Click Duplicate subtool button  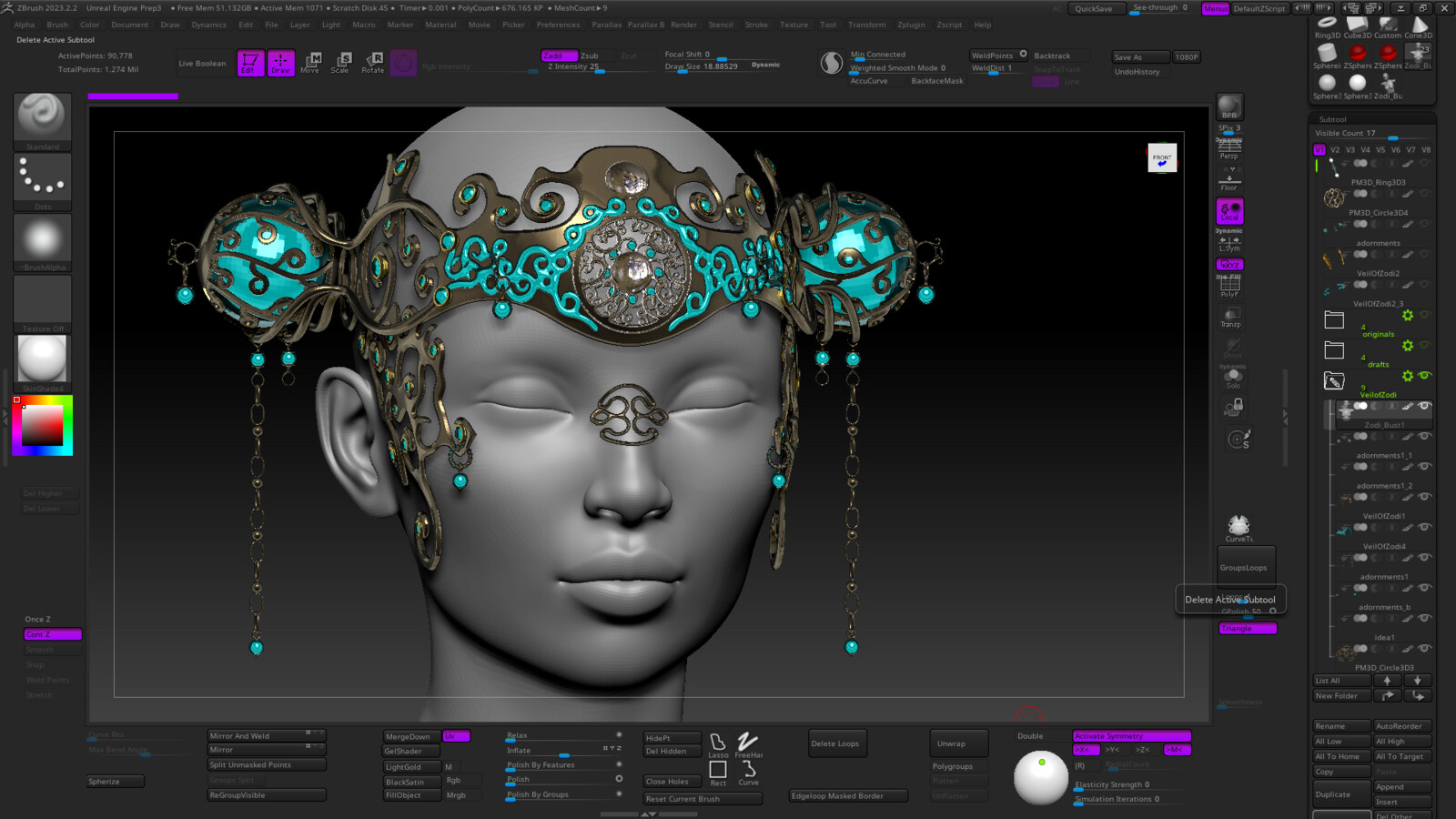coord(1341,794)
